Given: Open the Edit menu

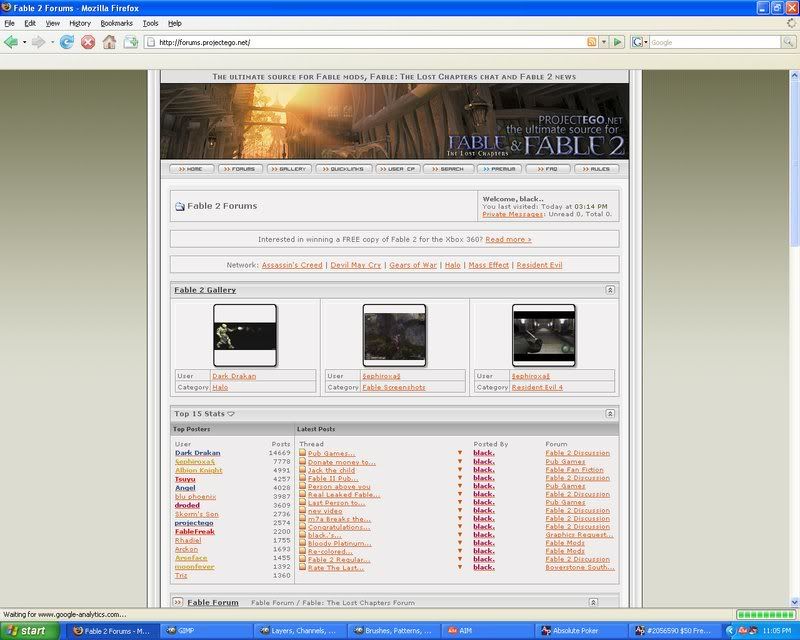Looking at the screenshot, I should 30,23.
